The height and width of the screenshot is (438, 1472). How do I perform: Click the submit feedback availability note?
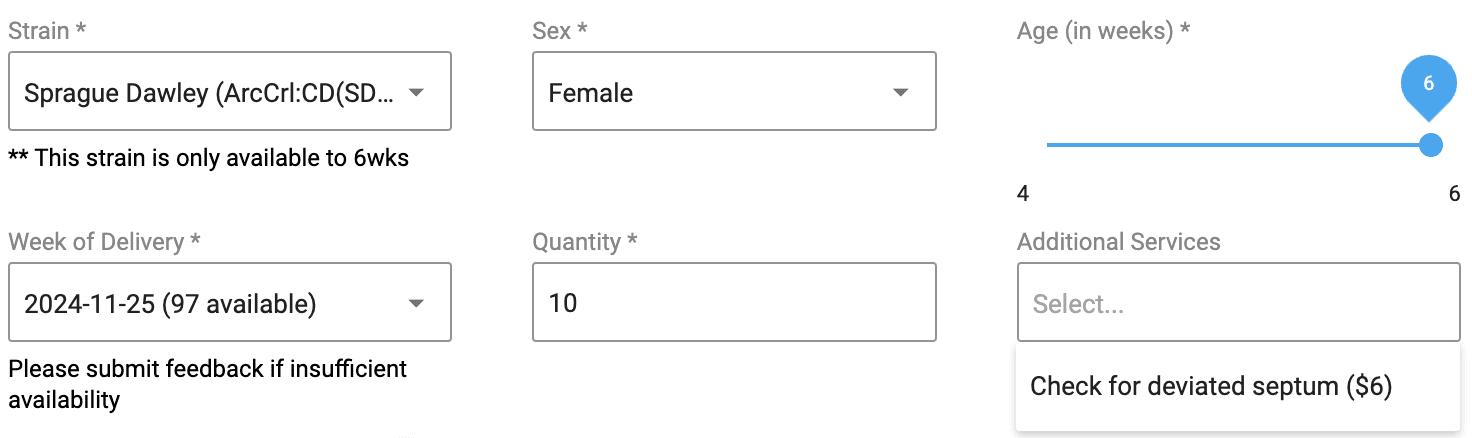click(207, 384)
